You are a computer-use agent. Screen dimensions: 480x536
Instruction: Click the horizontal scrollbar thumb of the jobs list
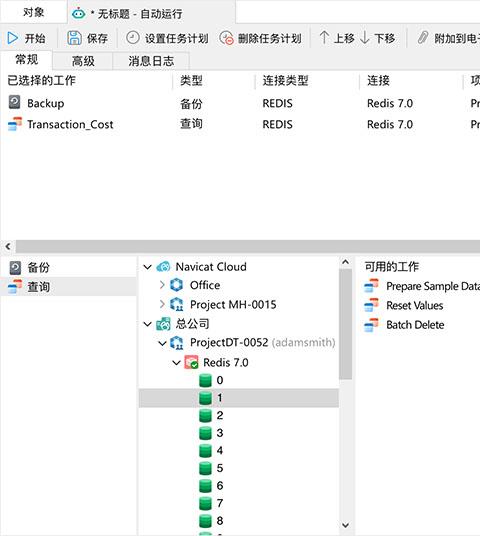(248, 246)
